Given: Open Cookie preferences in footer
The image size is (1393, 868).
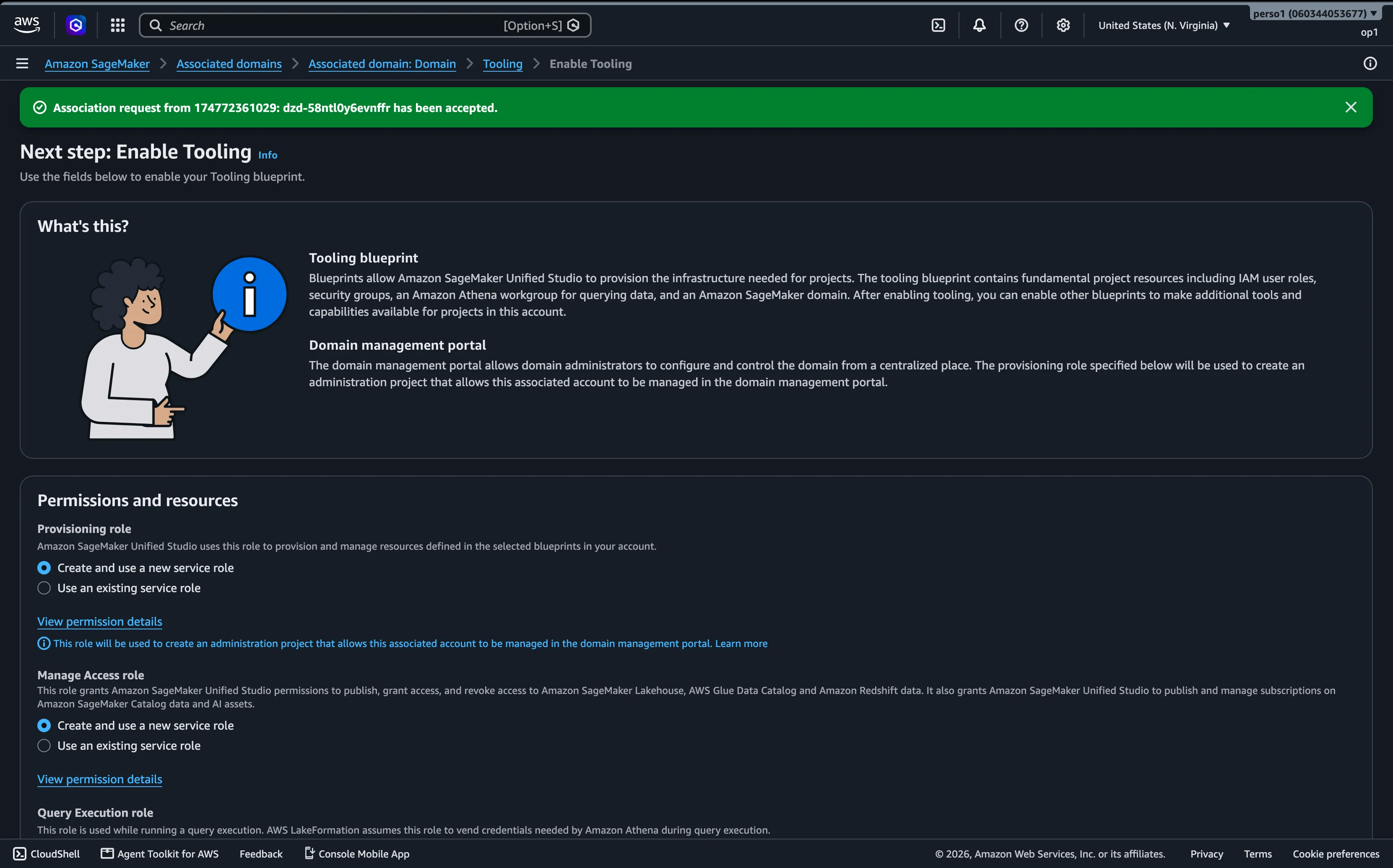Looking at the screenshot, I should point(1336,854).
